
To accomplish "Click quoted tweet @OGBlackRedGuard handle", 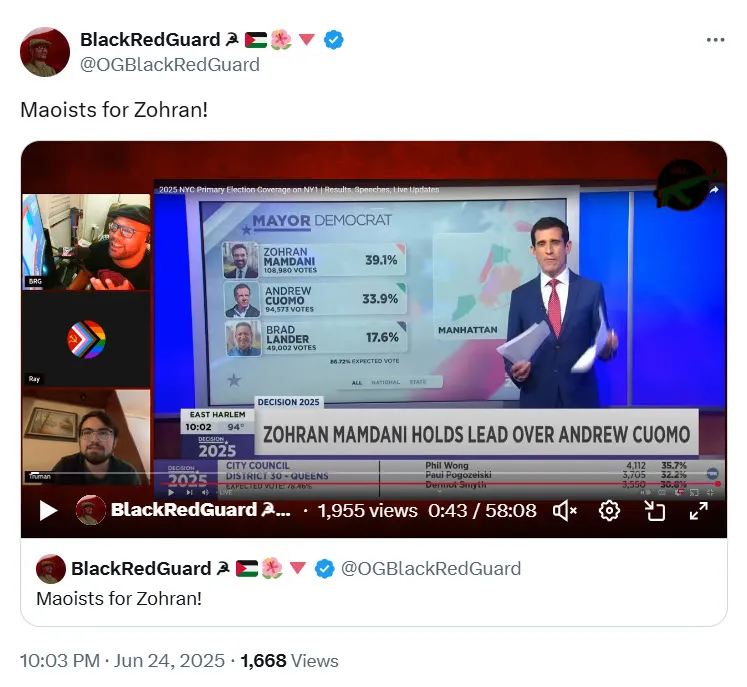I will pyautogui.click(x=431, y=569).
